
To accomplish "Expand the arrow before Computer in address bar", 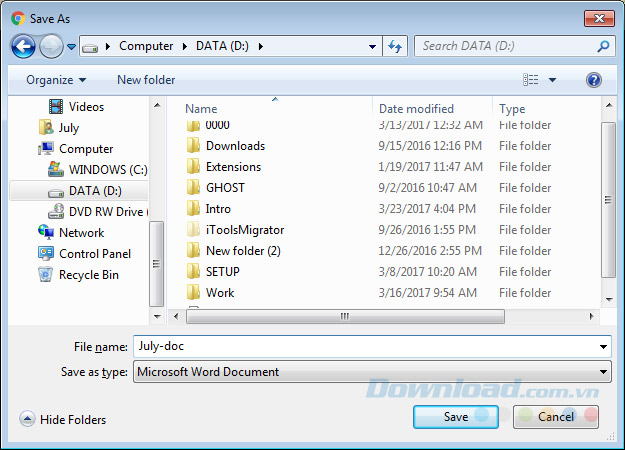I will [x=108, y=47].
